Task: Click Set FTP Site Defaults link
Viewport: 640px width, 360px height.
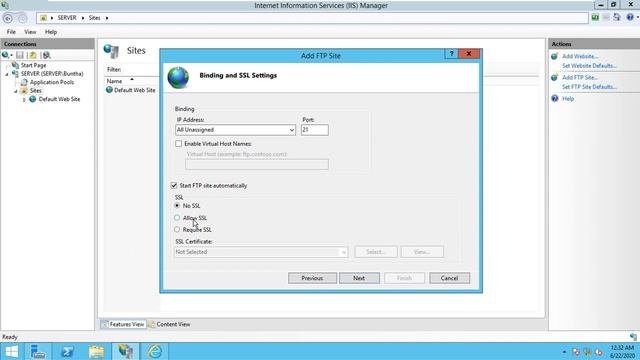Action: pyautogui.click(x=589, y=87)
